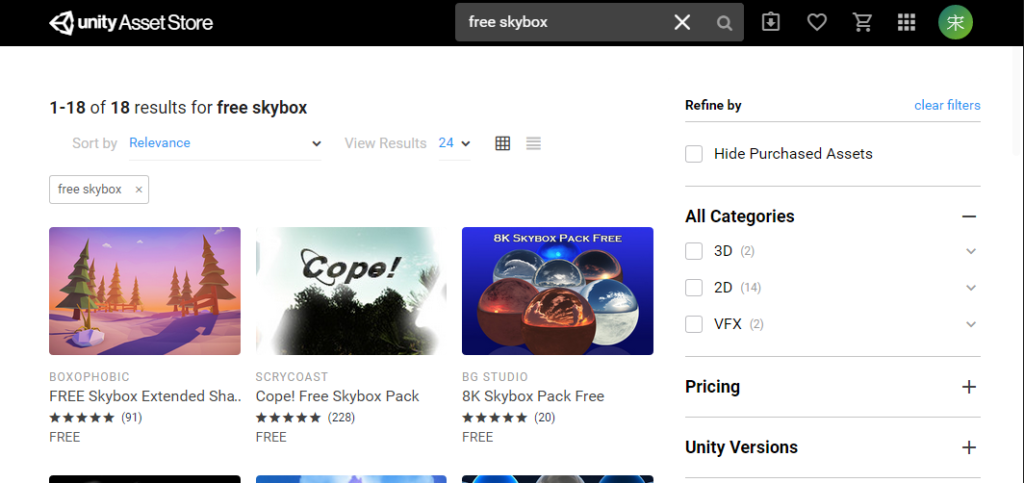The image size is (1024, 483).
Task: Switch to list view of results
Action: [533, 143]
